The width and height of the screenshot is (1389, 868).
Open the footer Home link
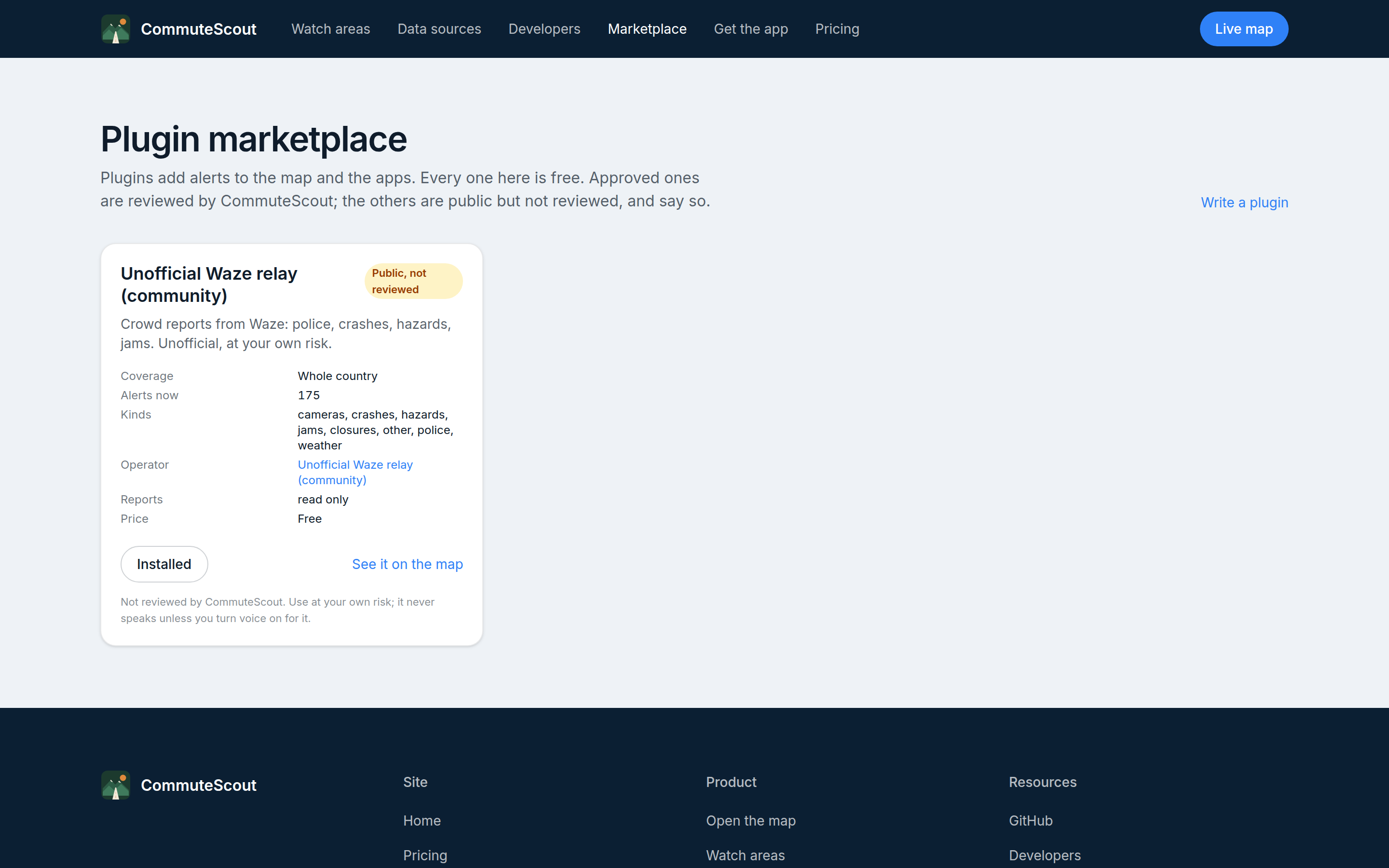[422, 820]
